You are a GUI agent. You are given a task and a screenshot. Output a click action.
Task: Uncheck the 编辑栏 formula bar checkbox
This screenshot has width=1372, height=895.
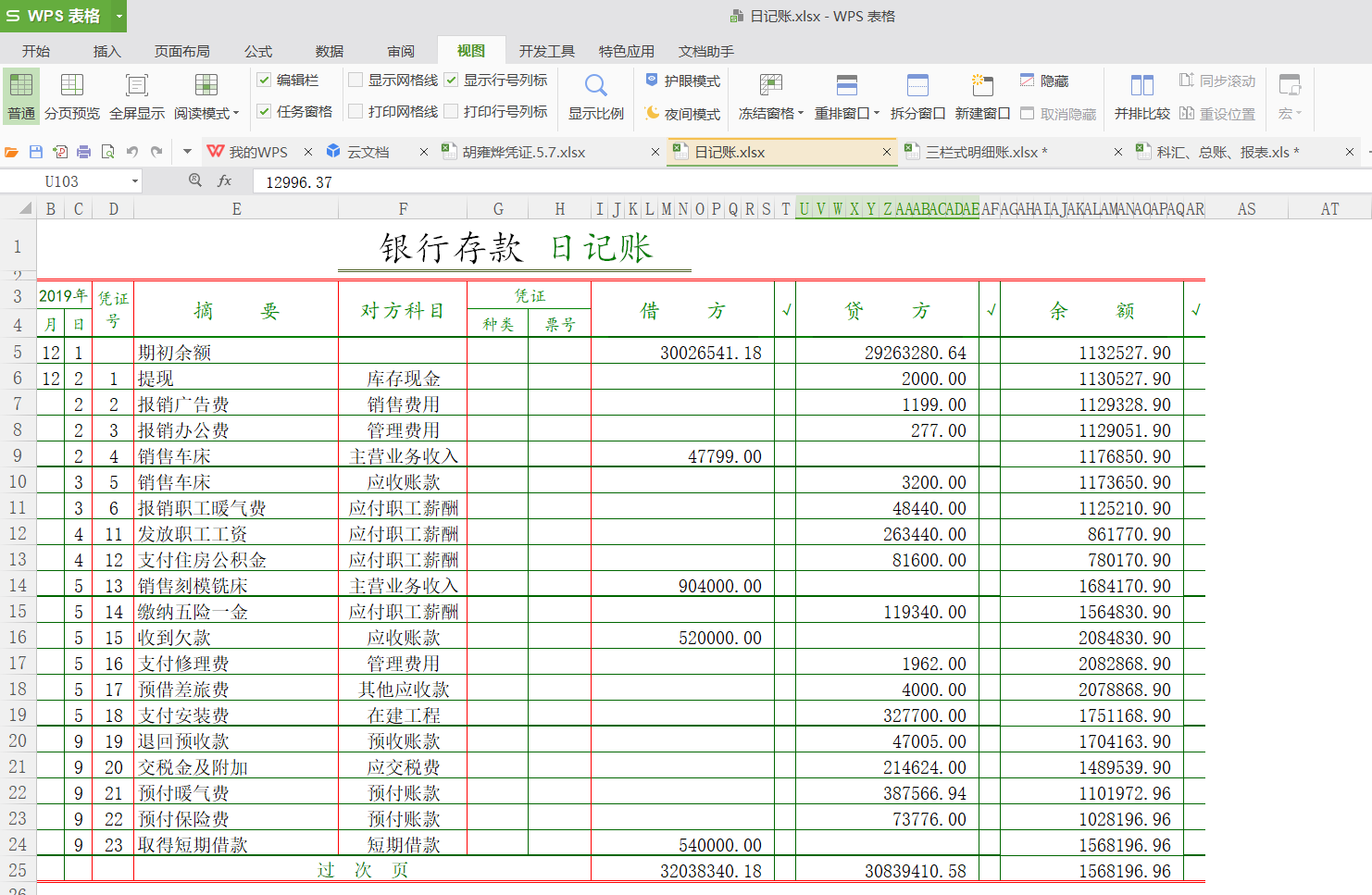tap(265, 81)
